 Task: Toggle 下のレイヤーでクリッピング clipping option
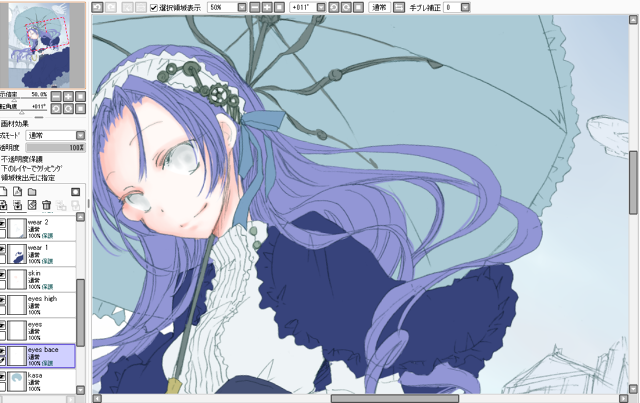point(31,168)
